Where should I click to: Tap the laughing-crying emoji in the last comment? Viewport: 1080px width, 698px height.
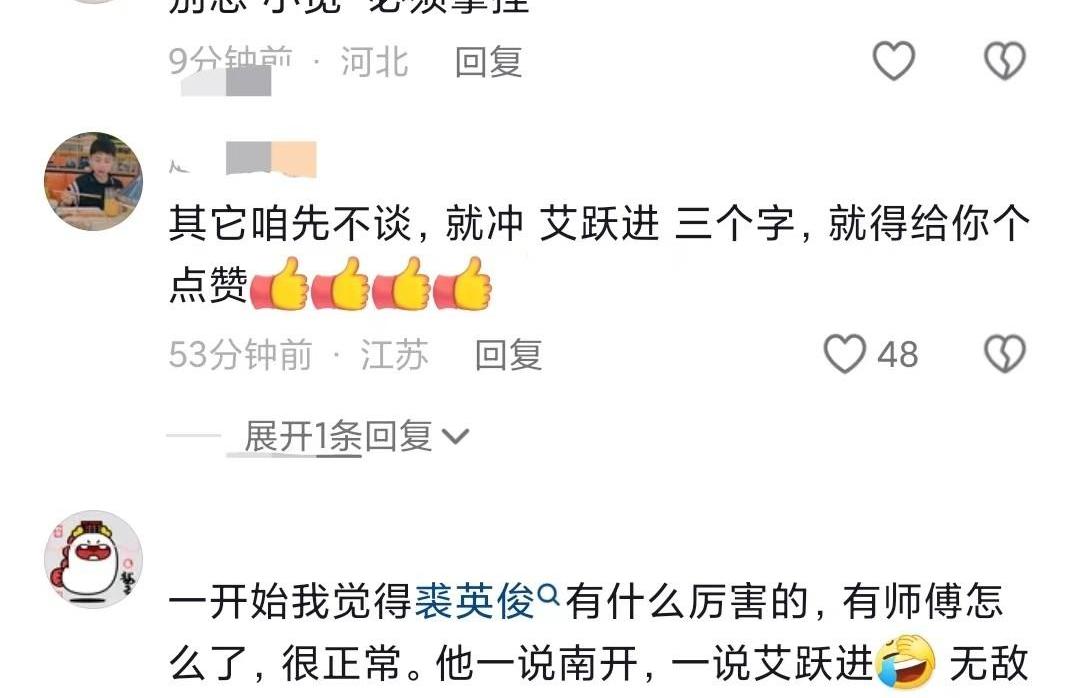tap(906, 661)
